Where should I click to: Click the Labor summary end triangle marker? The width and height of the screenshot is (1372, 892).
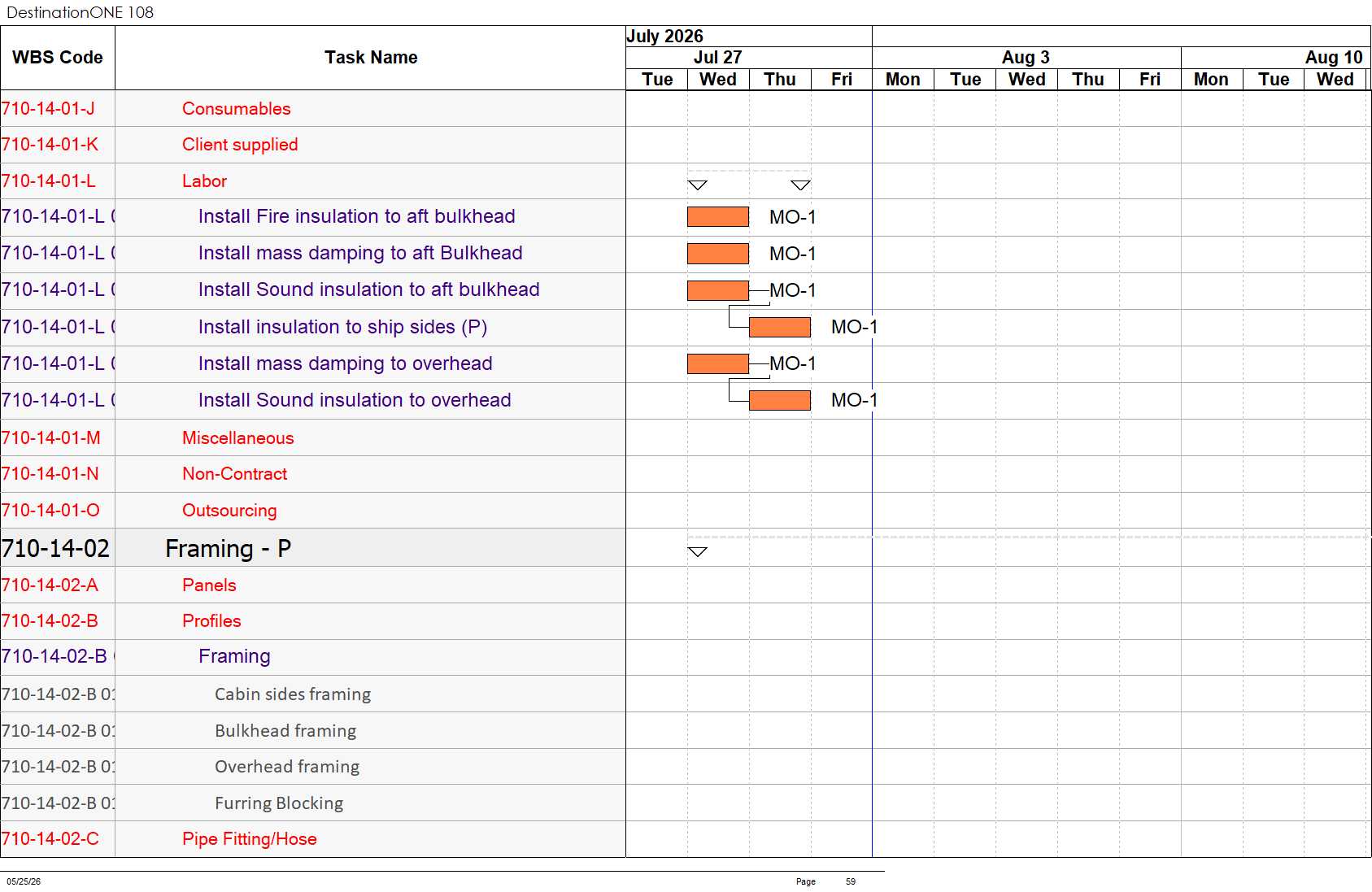pyautogui.click(x=801, y=185)
